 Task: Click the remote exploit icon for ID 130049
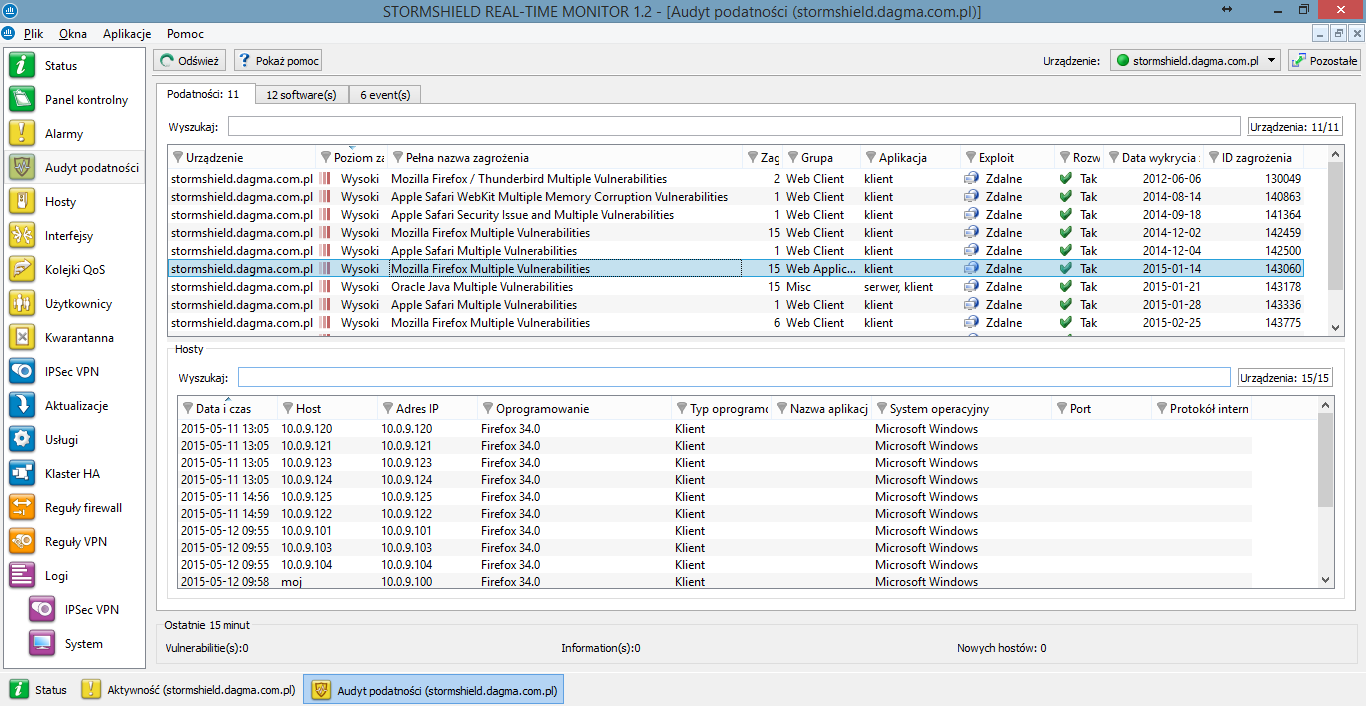click(x=971, y=179)
